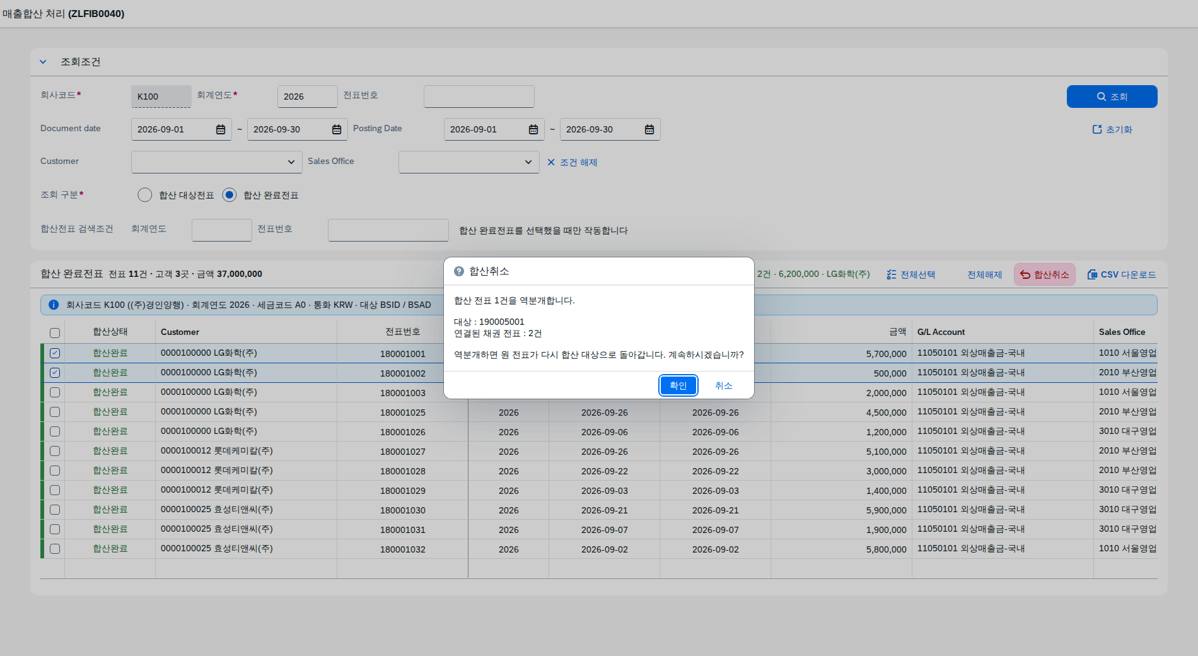This screenshot has height=656, width=1198.
Task: Open calendar for Posting Date end field
Action: [x=649, y=130]
